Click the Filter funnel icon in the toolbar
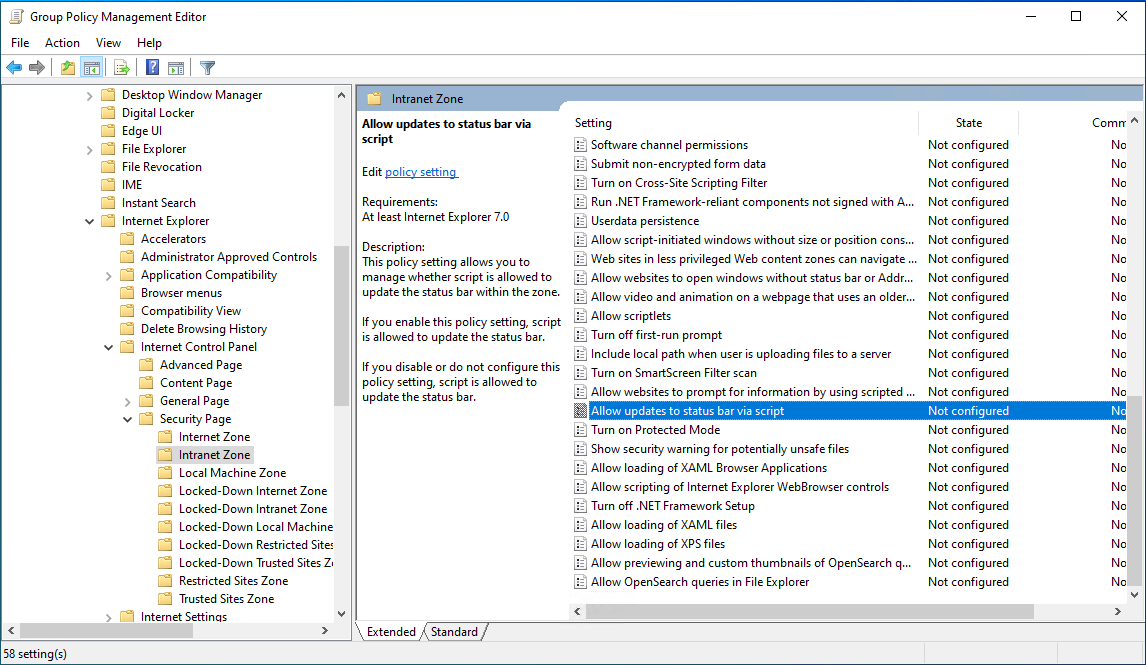The image size is (1146, 665). click(x=208, y=68)
